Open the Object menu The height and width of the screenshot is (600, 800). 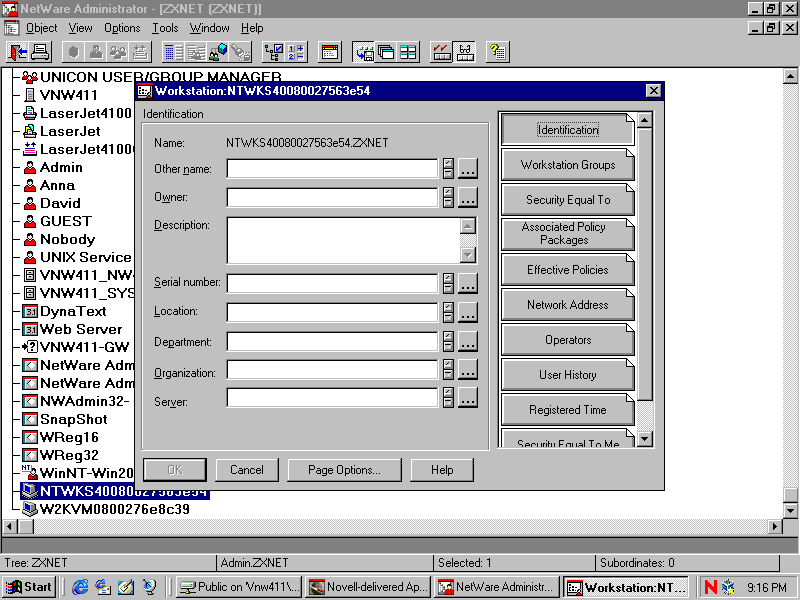click(x=41, y=28)
